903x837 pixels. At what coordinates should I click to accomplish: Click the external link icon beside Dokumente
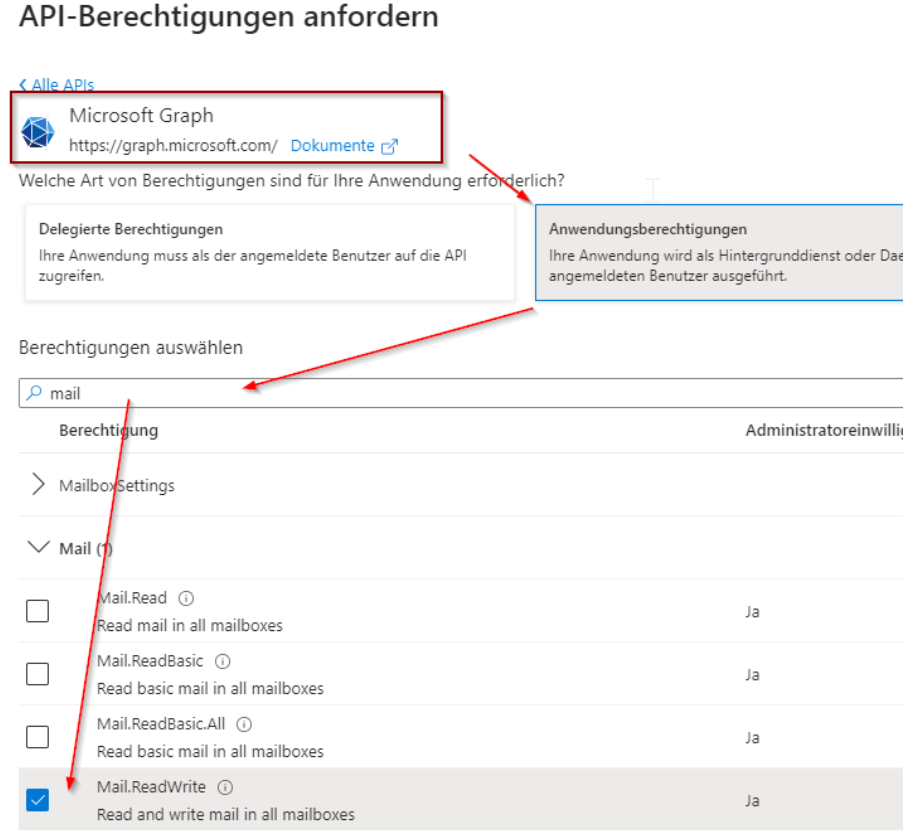[x=390, y=146]
